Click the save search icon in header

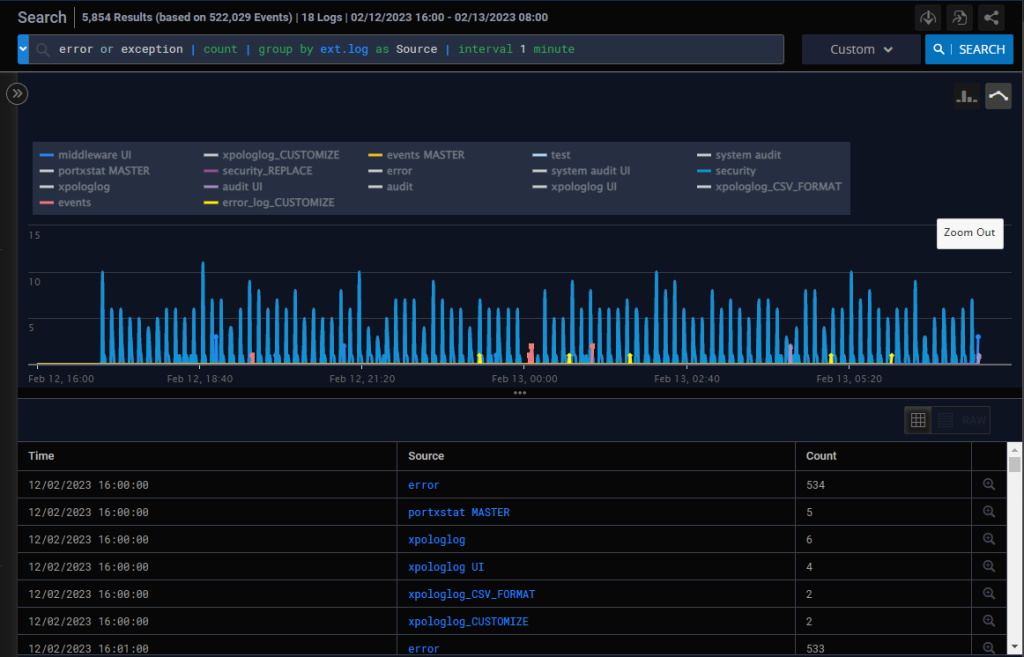tap(959, 18)
